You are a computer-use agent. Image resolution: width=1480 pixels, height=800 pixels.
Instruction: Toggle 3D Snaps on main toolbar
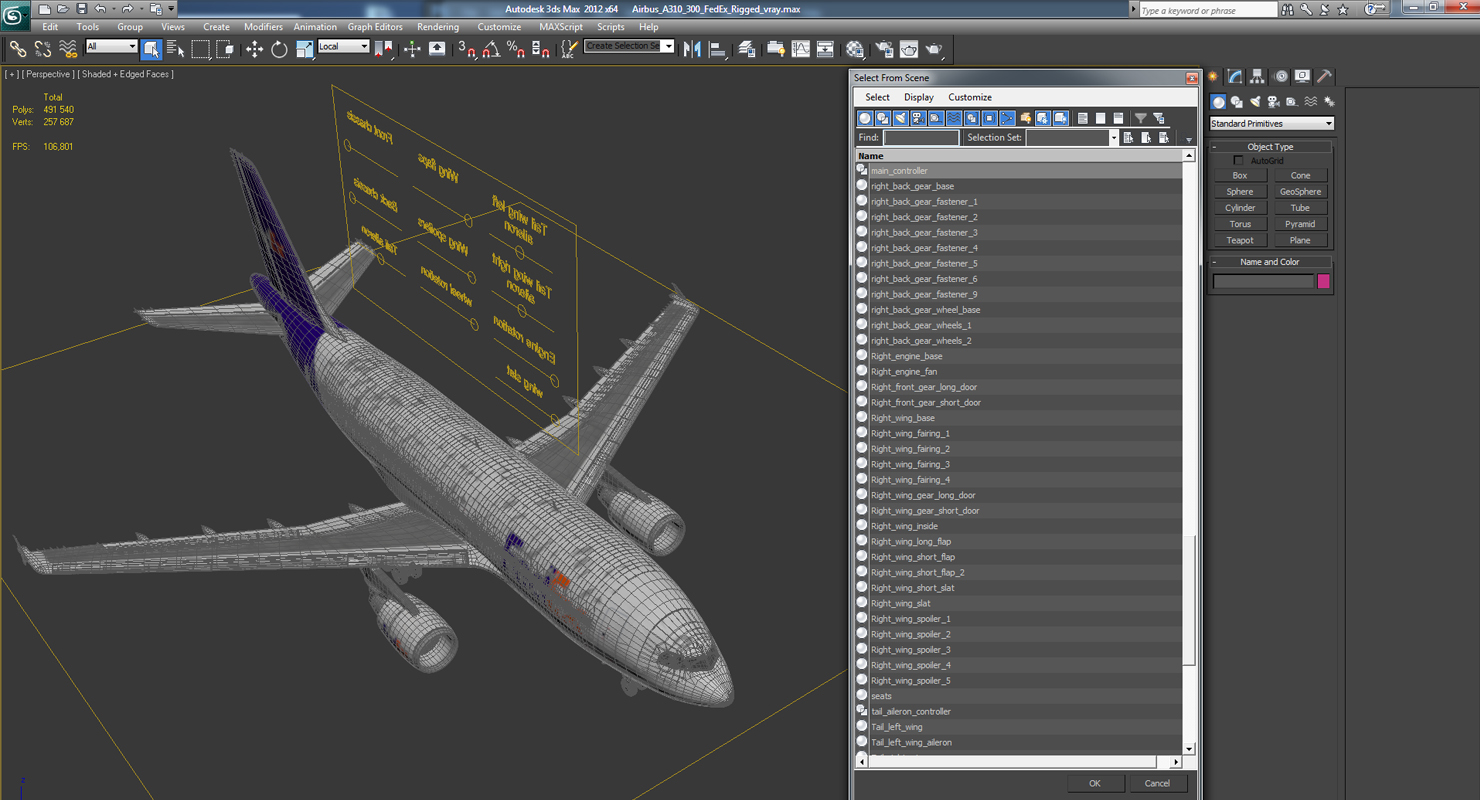[x=466, y=48]
